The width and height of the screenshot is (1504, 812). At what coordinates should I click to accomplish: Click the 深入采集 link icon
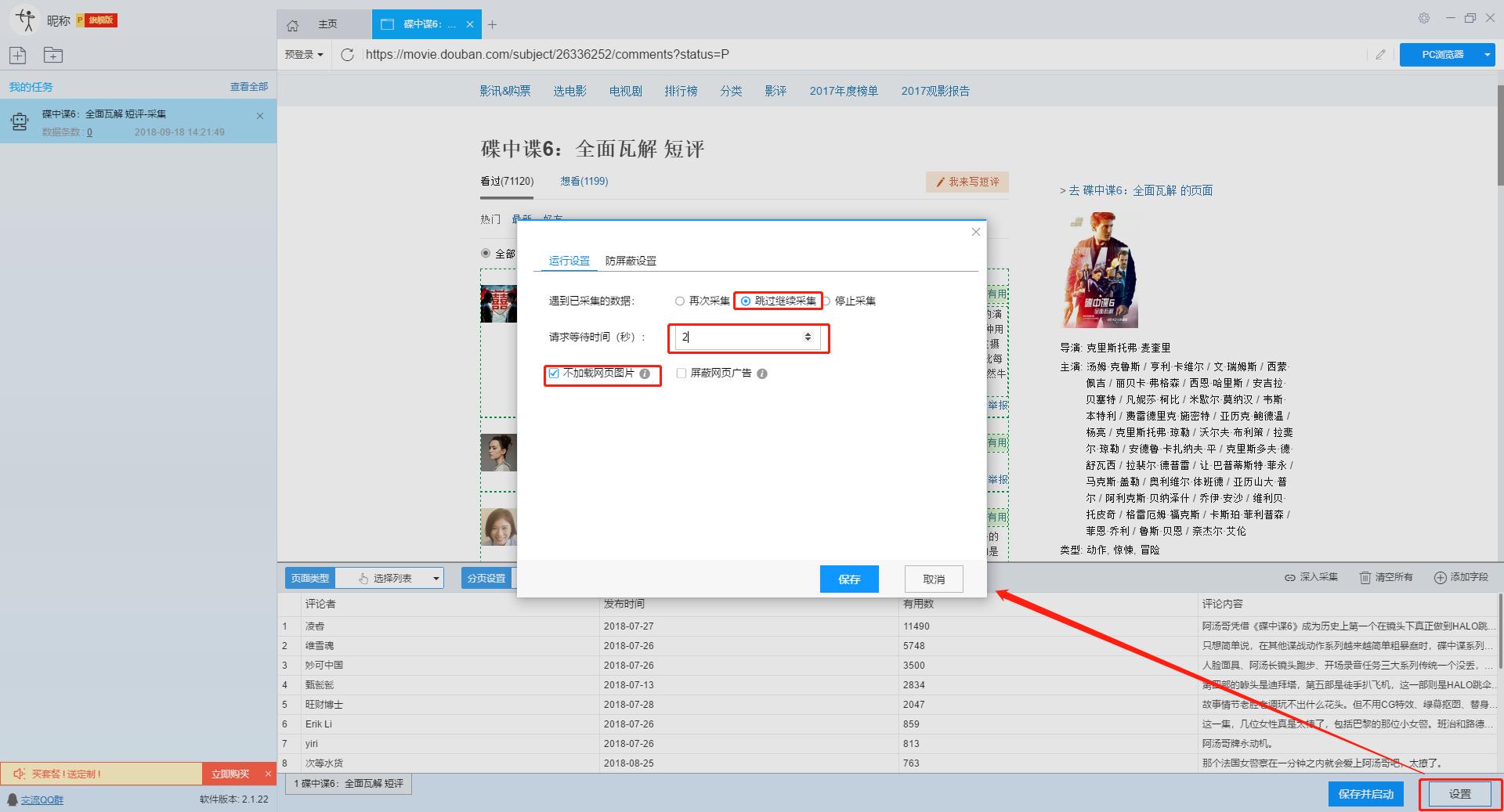pos(1289,577)
